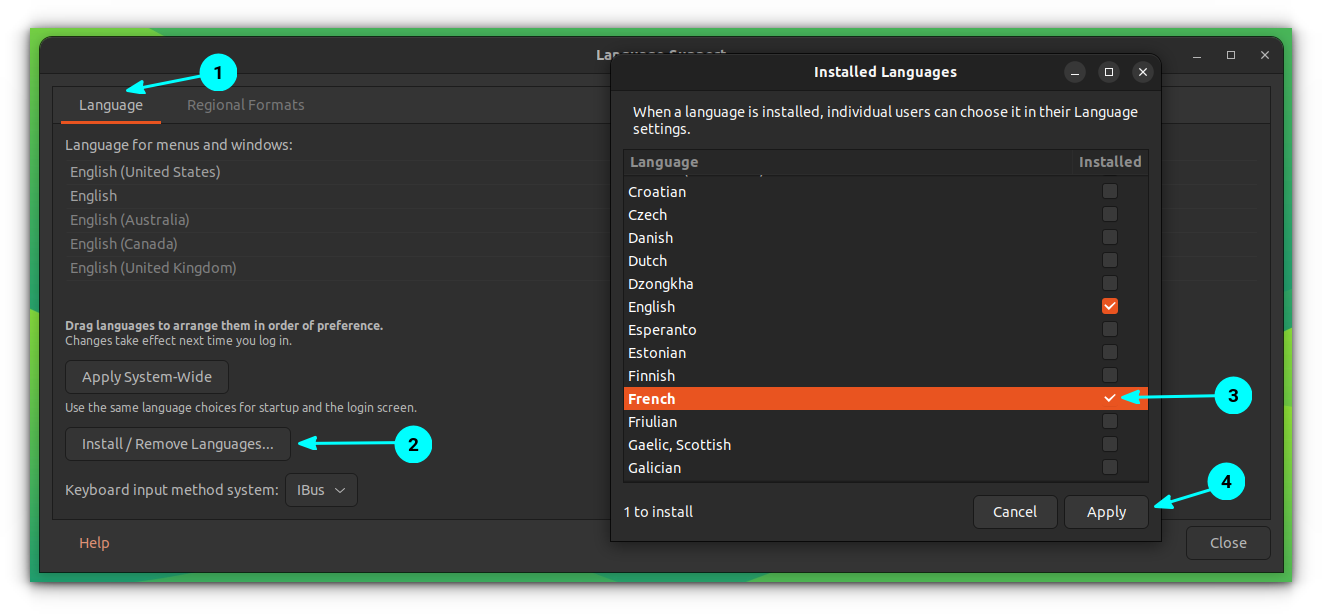Enable Dzongkha for installation
The width and height of the screenshot is (1322, 614).
1109,282
